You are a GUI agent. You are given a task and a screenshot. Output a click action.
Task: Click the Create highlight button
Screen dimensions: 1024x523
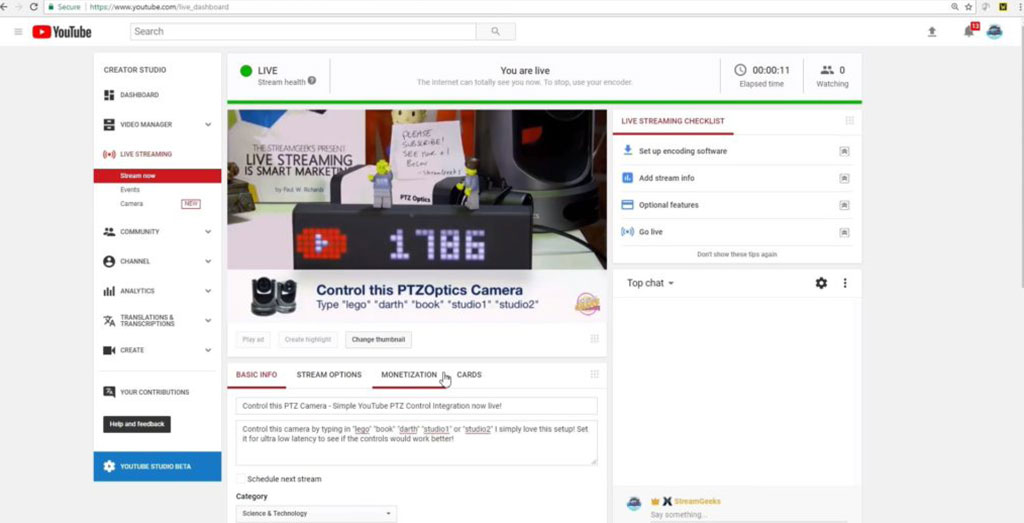308,340
